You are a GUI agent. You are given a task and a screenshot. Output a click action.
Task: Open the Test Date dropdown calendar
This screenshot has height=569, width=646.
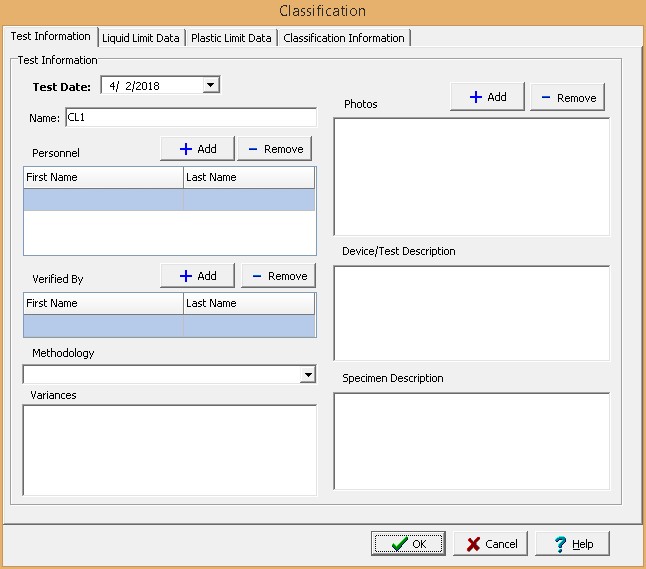(x=210, y=86)
